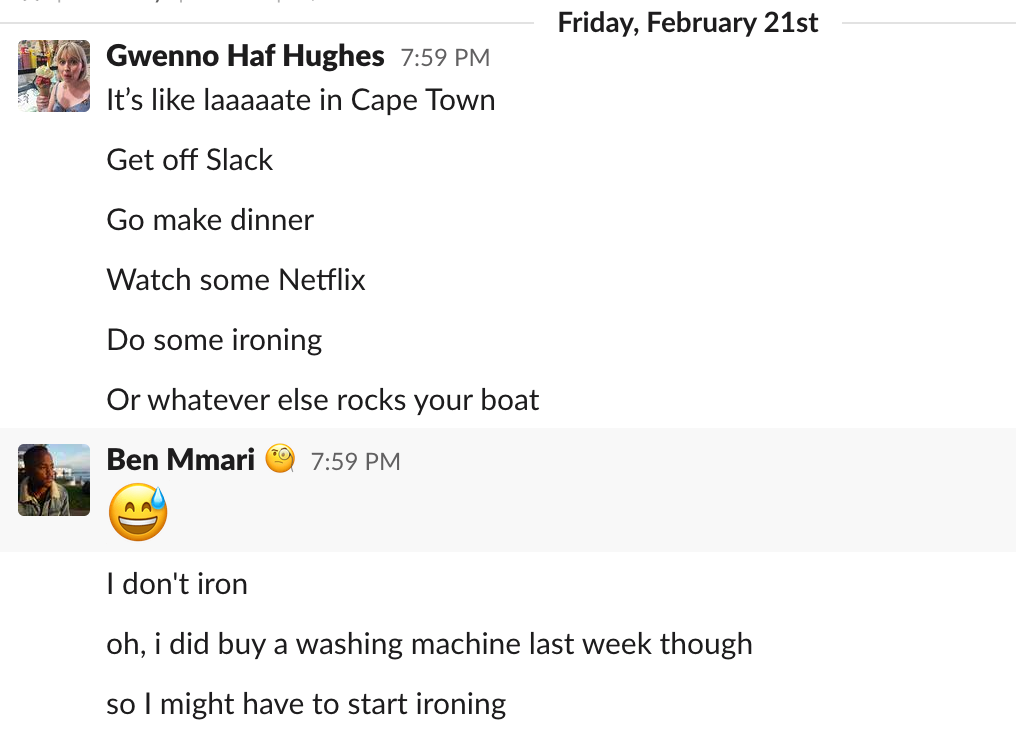Image resolution: width=1016 pixels, height=742 pixels.
Task: Open the Friday, February 21st date divider
Action: coord(687,23)
